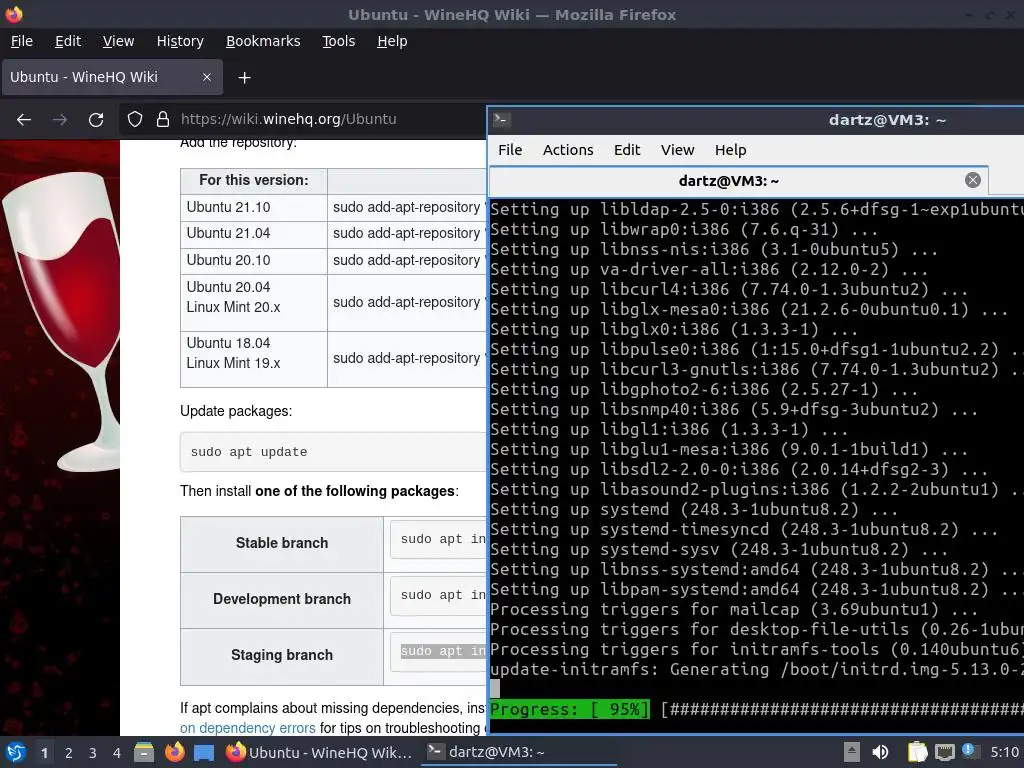
Task: Click the Ubuntu 21.04 table cell
Action: click(253, 234)
